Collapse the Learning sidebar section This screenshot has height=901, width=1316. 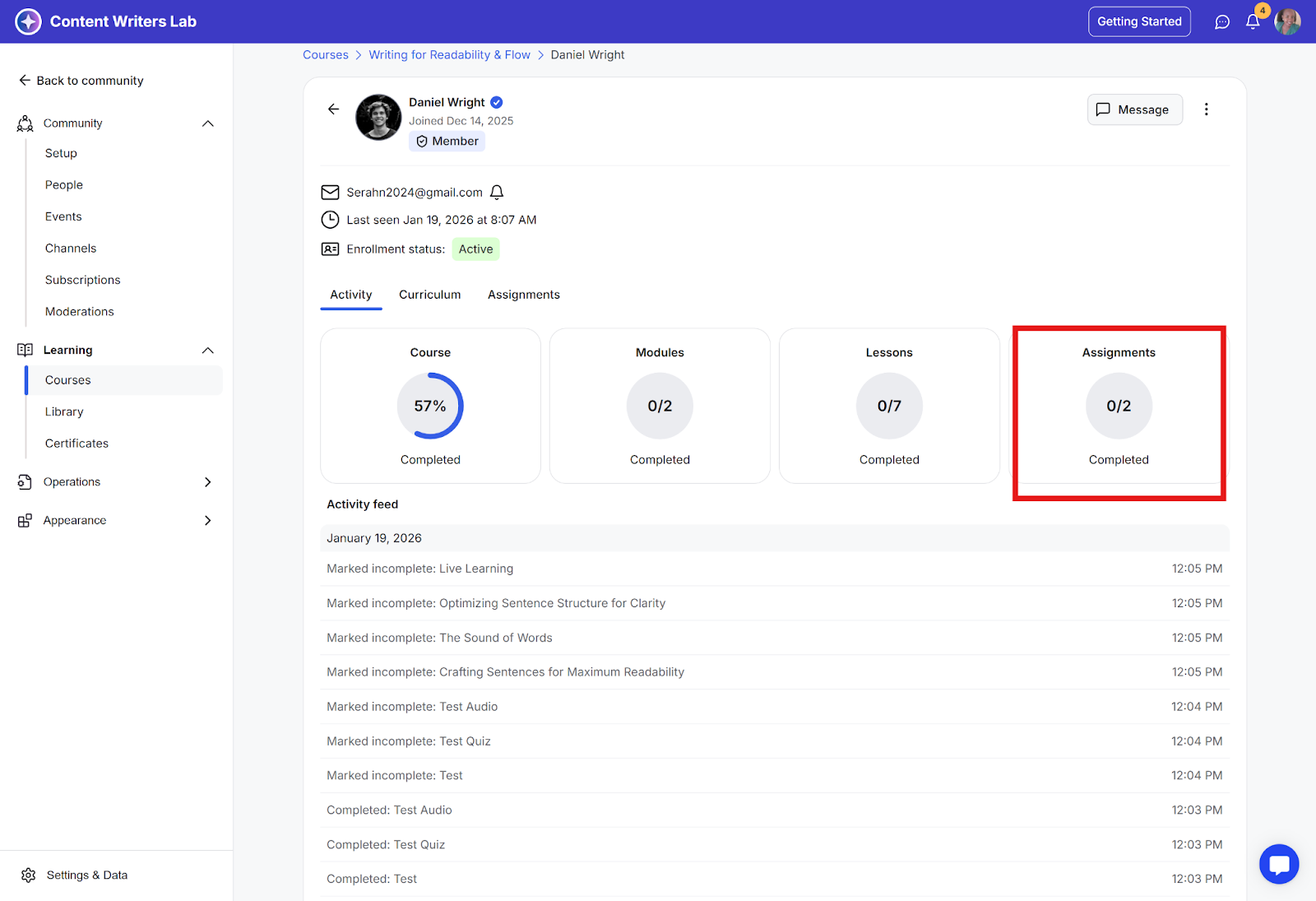(208, 351)
